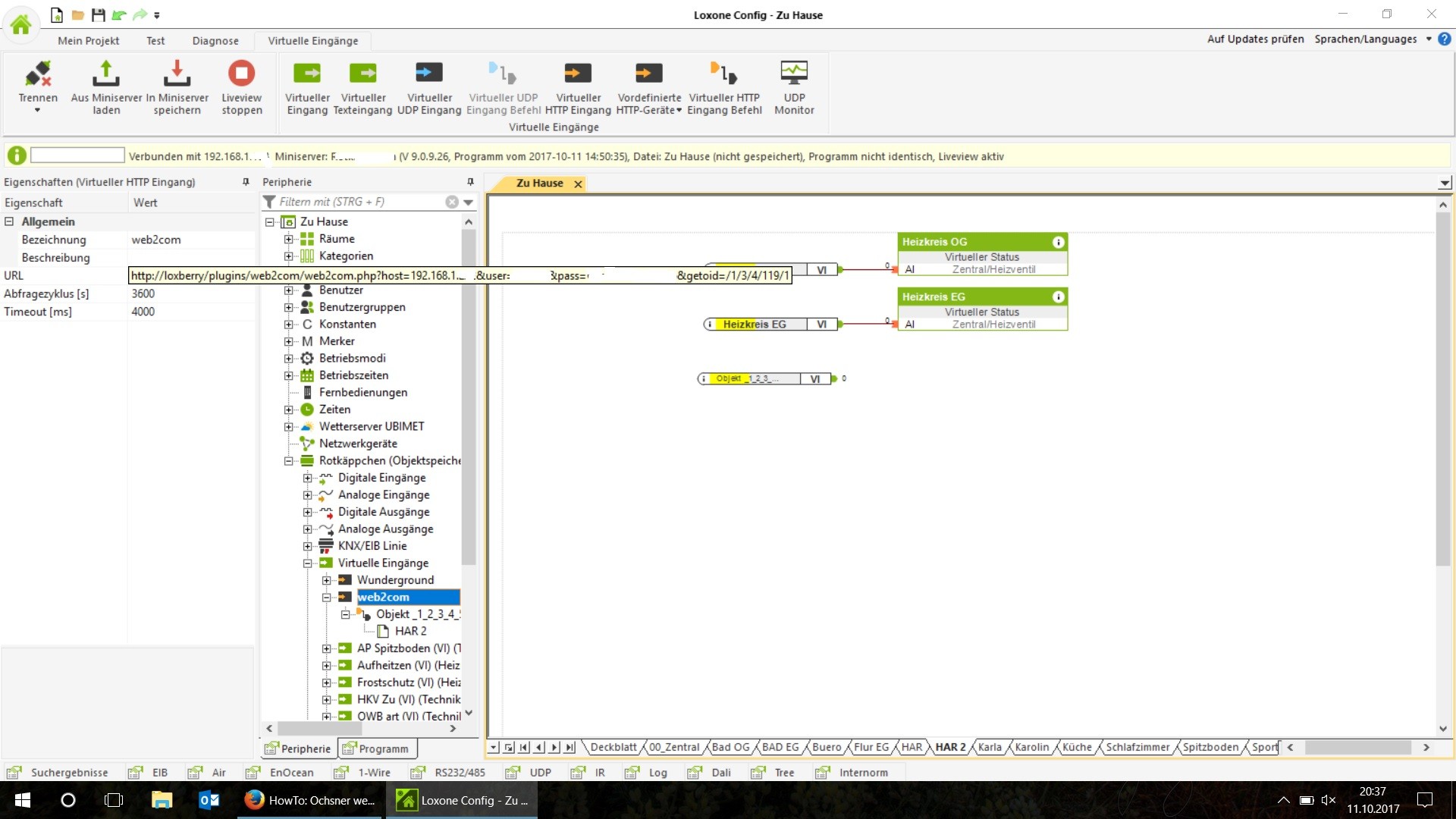This screenshot has height=819, width=1456.
Task: Click the Trennen disconnect icon
Action: [x=38, y=74]
